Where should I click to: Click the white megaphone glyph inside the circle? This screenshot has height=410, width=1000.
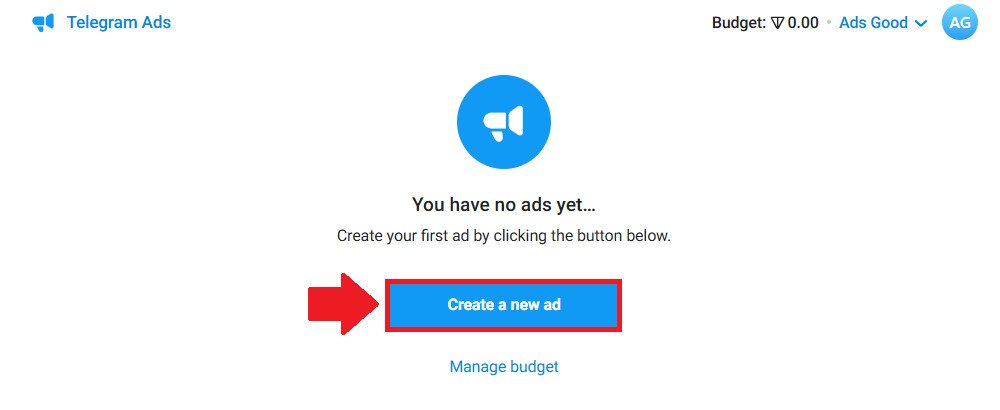[x=503, y=122]
